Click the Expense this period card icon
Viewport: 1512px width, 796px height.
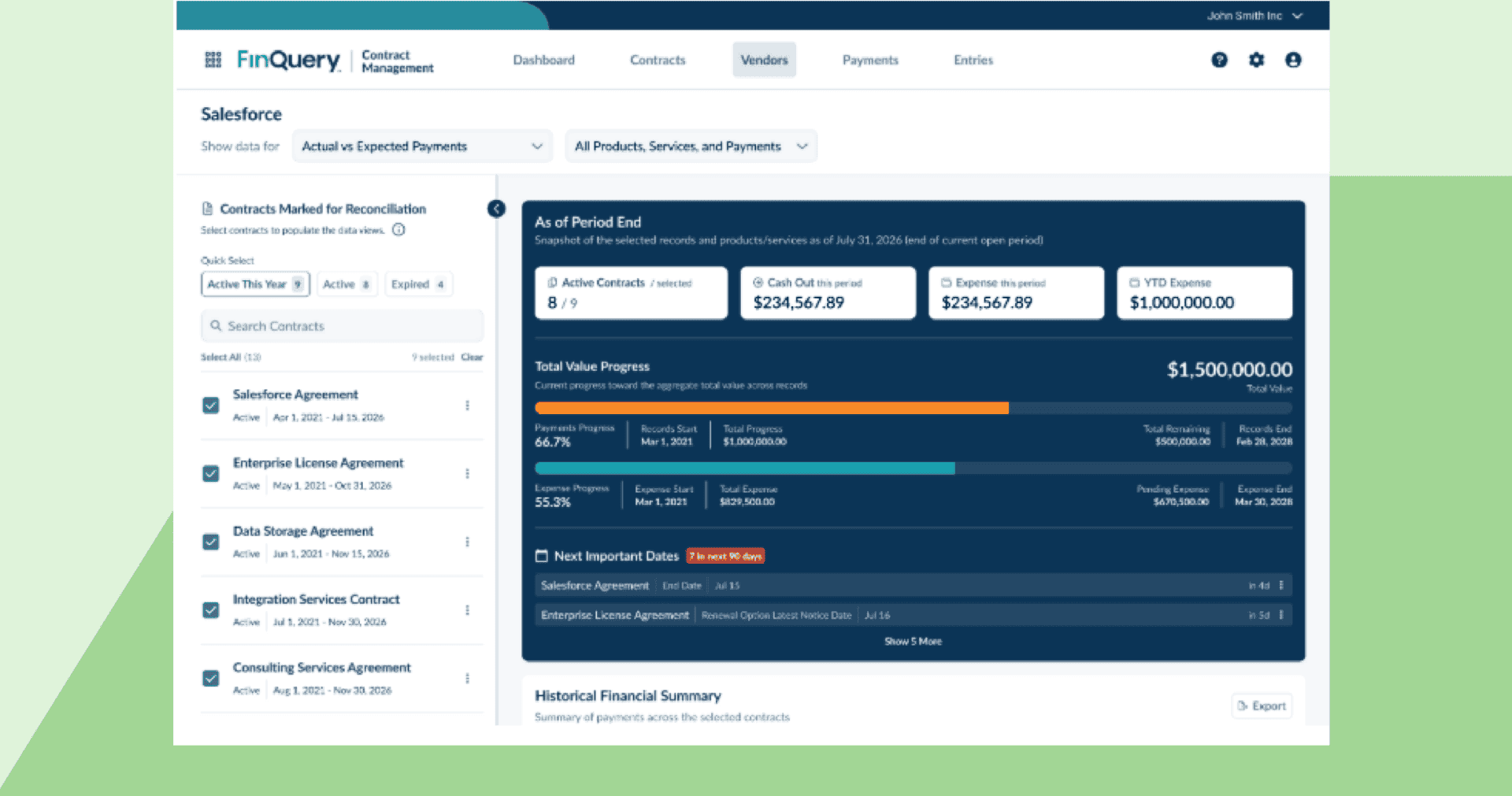coord(946,283)
